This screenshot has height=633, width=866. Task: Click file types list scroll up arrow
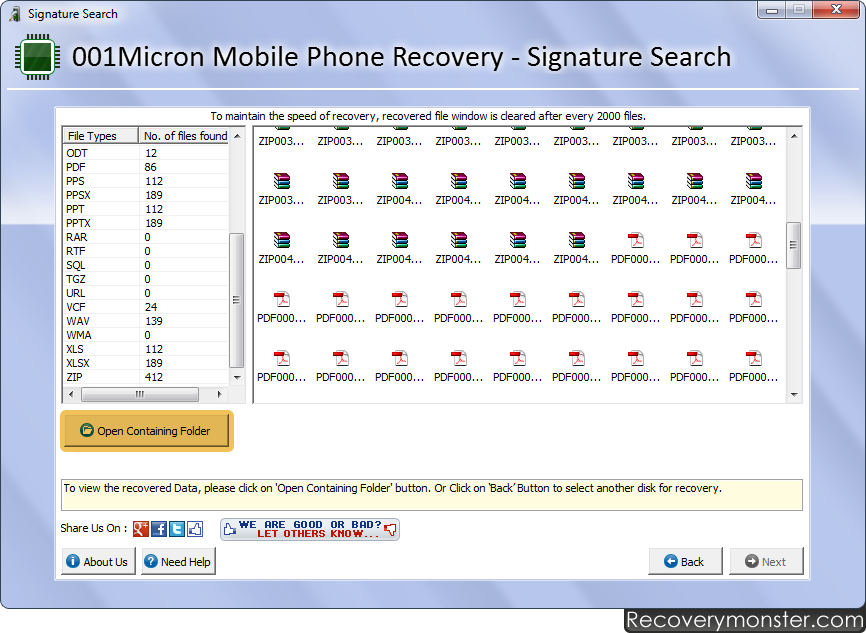click(237, 136)
